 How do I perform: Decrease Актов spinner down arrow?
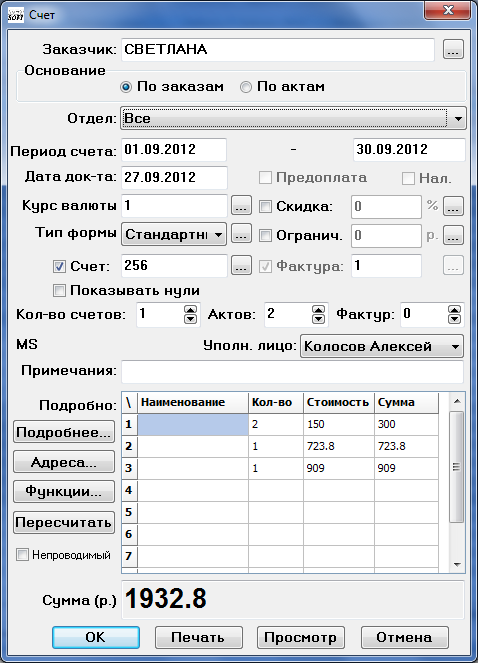click(x=318, y=319)
